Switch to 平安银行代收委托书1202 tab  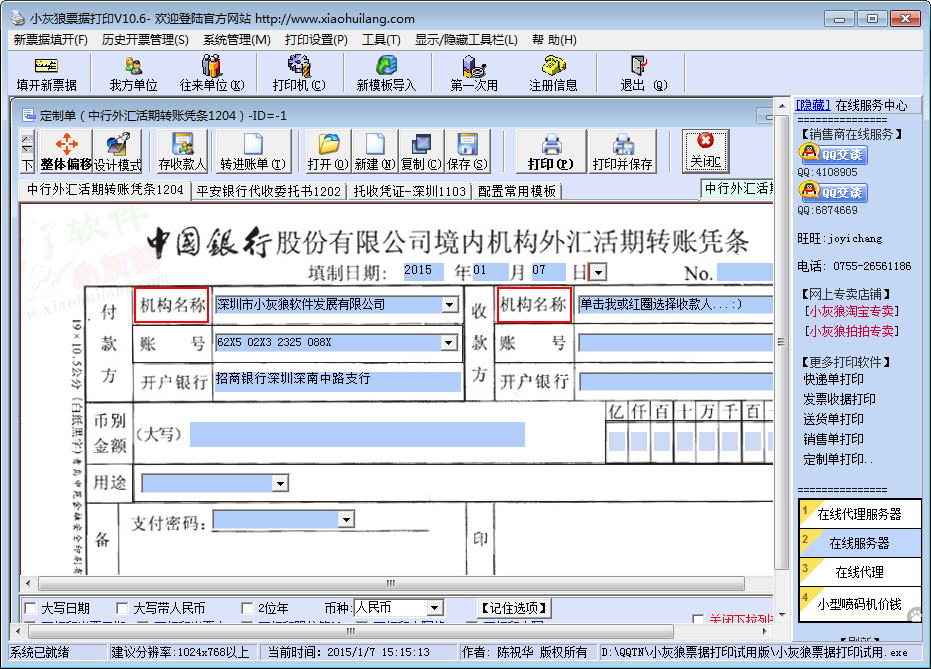click(268, 191)
